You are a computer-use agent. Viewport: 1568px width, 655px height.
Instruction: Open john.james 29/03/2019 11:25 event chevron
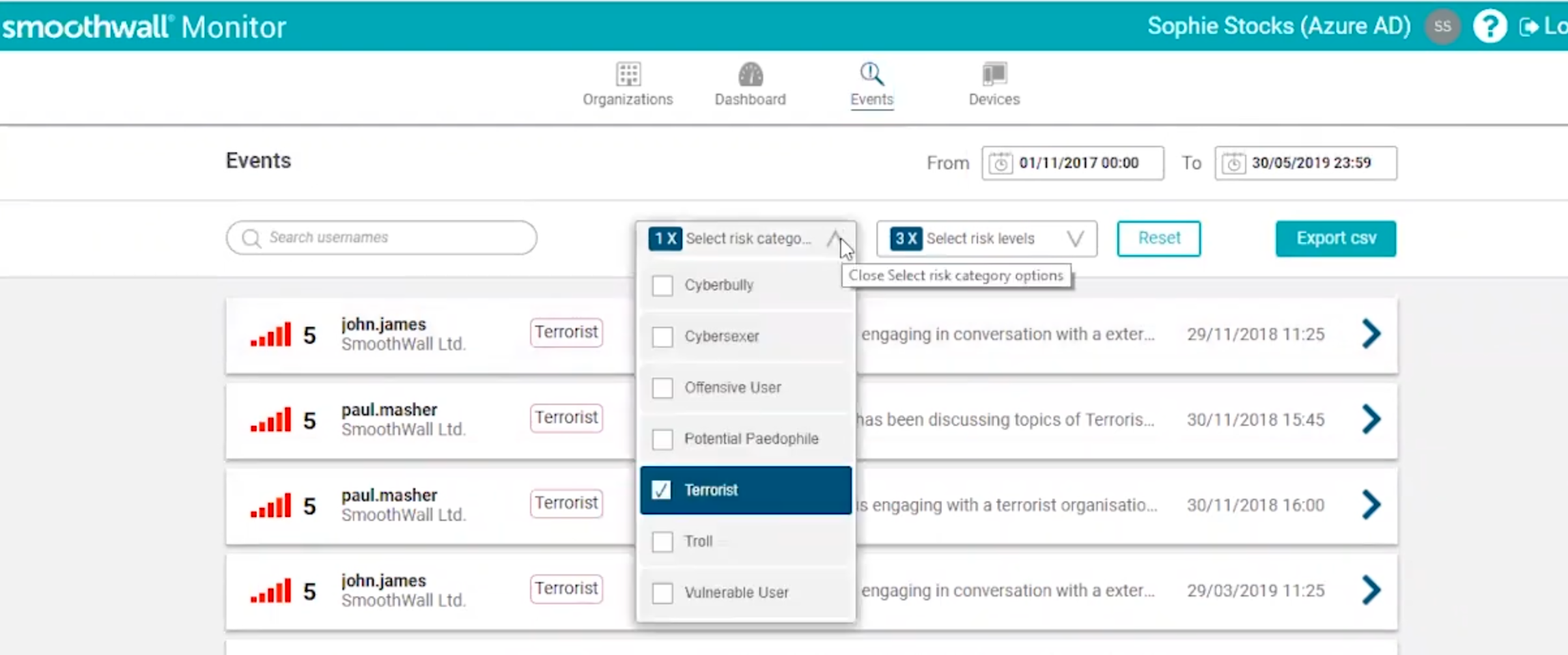[1371, 590]
